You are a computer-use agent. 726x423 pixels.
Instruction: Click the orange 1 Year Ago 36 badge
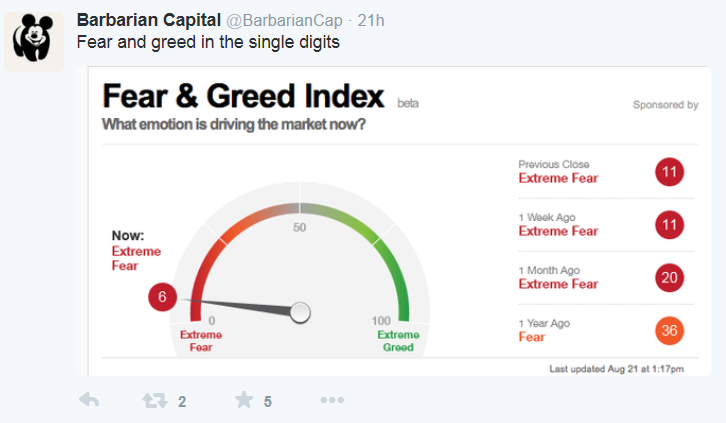[x=670, y=330]
